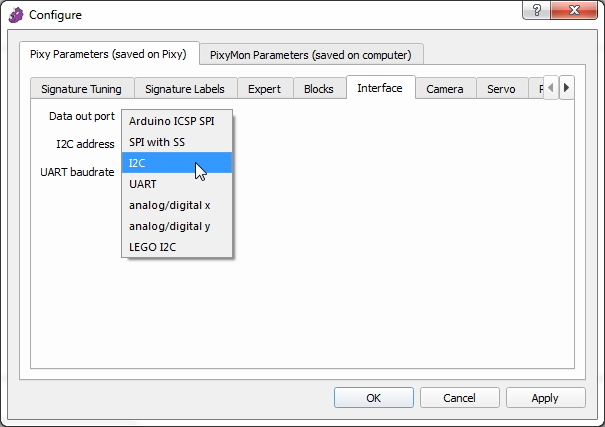Open the Blocks tab
The width and height of the screenshot is (605, 427).
[x=318, y=89]
